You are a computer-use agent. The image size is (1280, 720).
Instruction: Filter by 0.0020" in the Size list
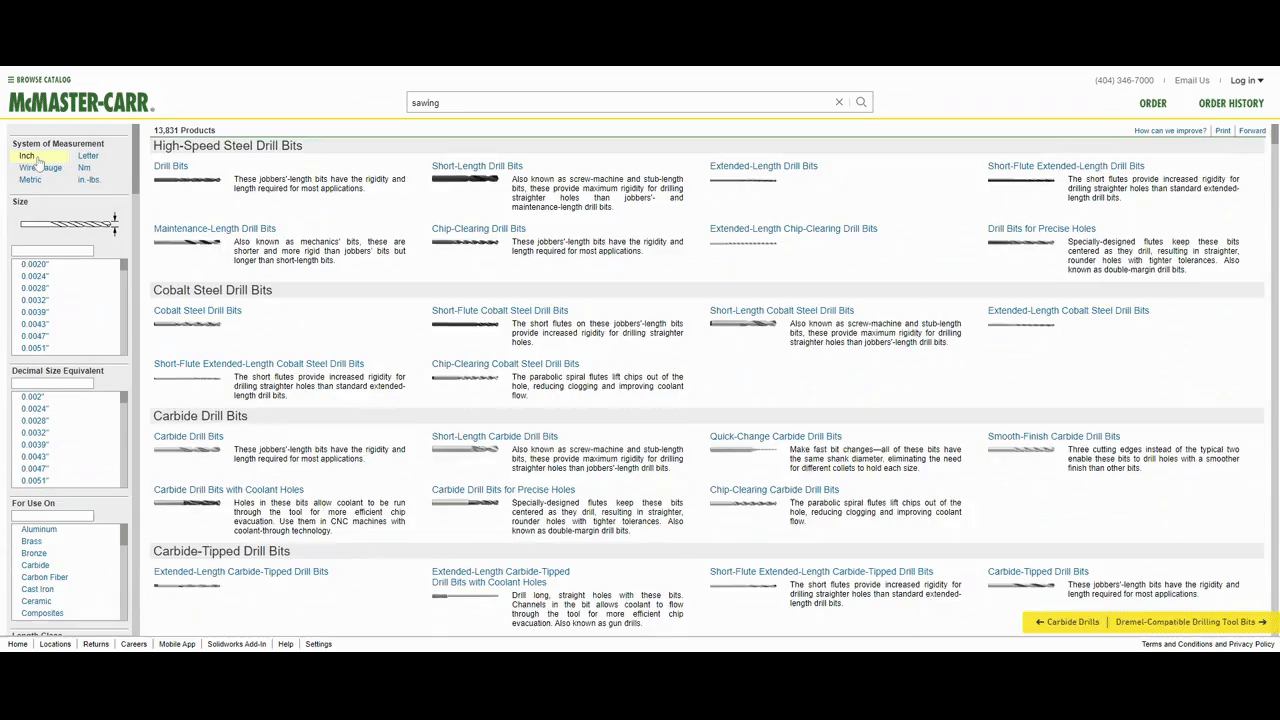(35, 264)
